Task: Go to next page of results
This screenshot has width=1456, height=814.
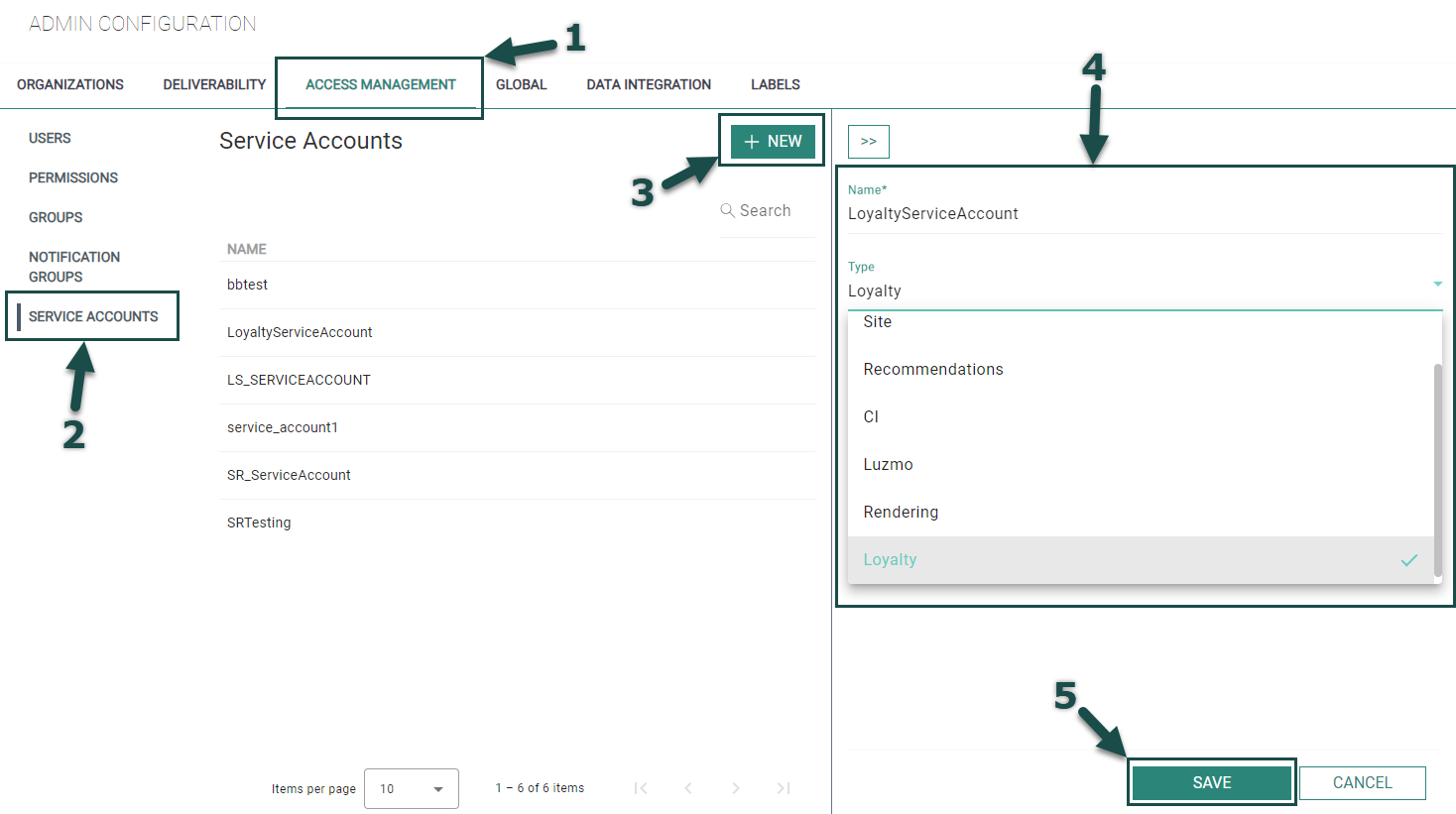Action: tap(735, 788)
